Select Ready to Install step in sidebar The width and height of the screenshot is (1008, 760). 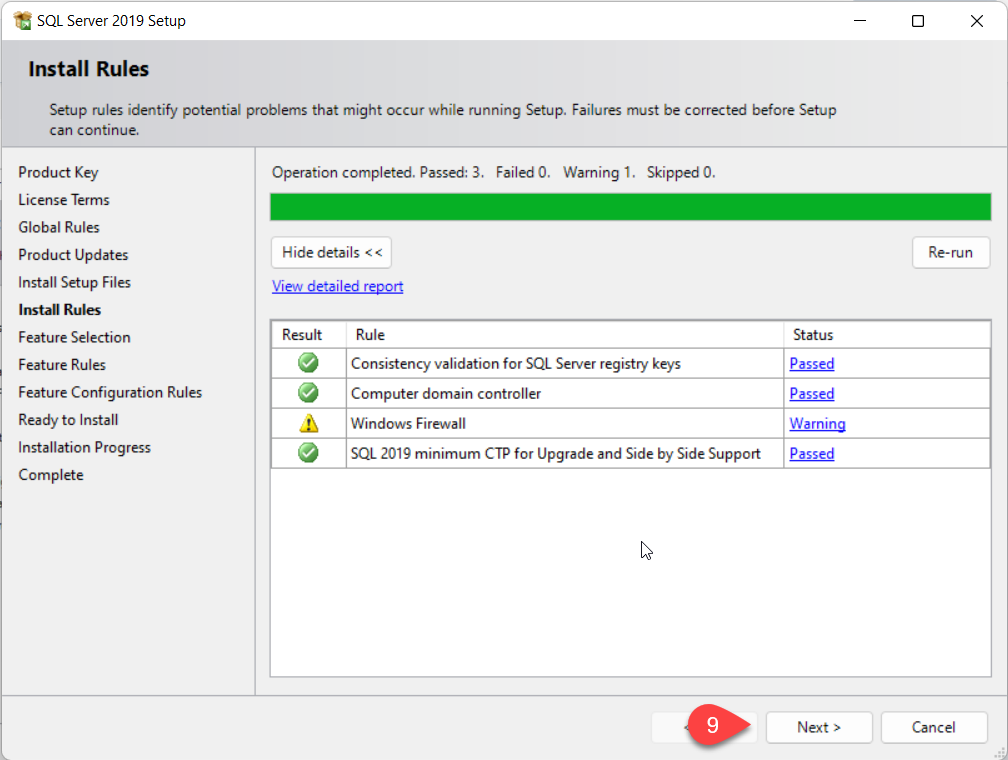[68, 420]
